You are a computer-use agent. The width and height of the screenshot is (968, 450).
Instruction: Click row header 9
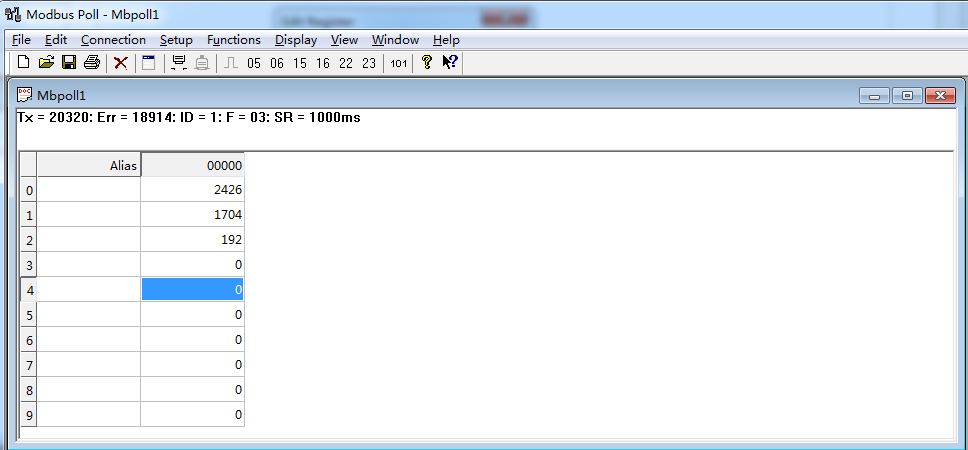point(29,415)
